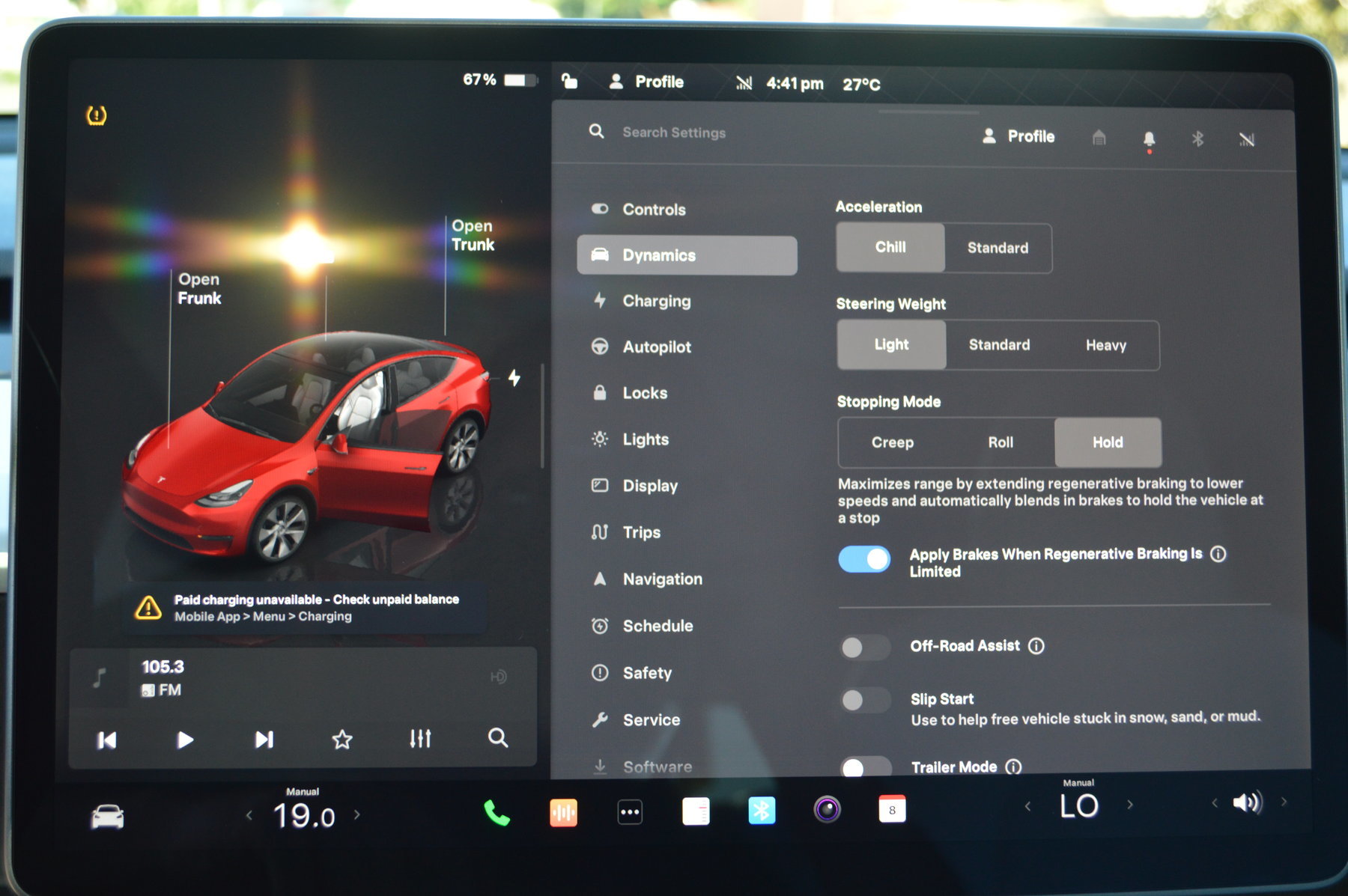Open the phone app in the dock
This screenshot has height=896, width=1348.
tap(496, 812)
